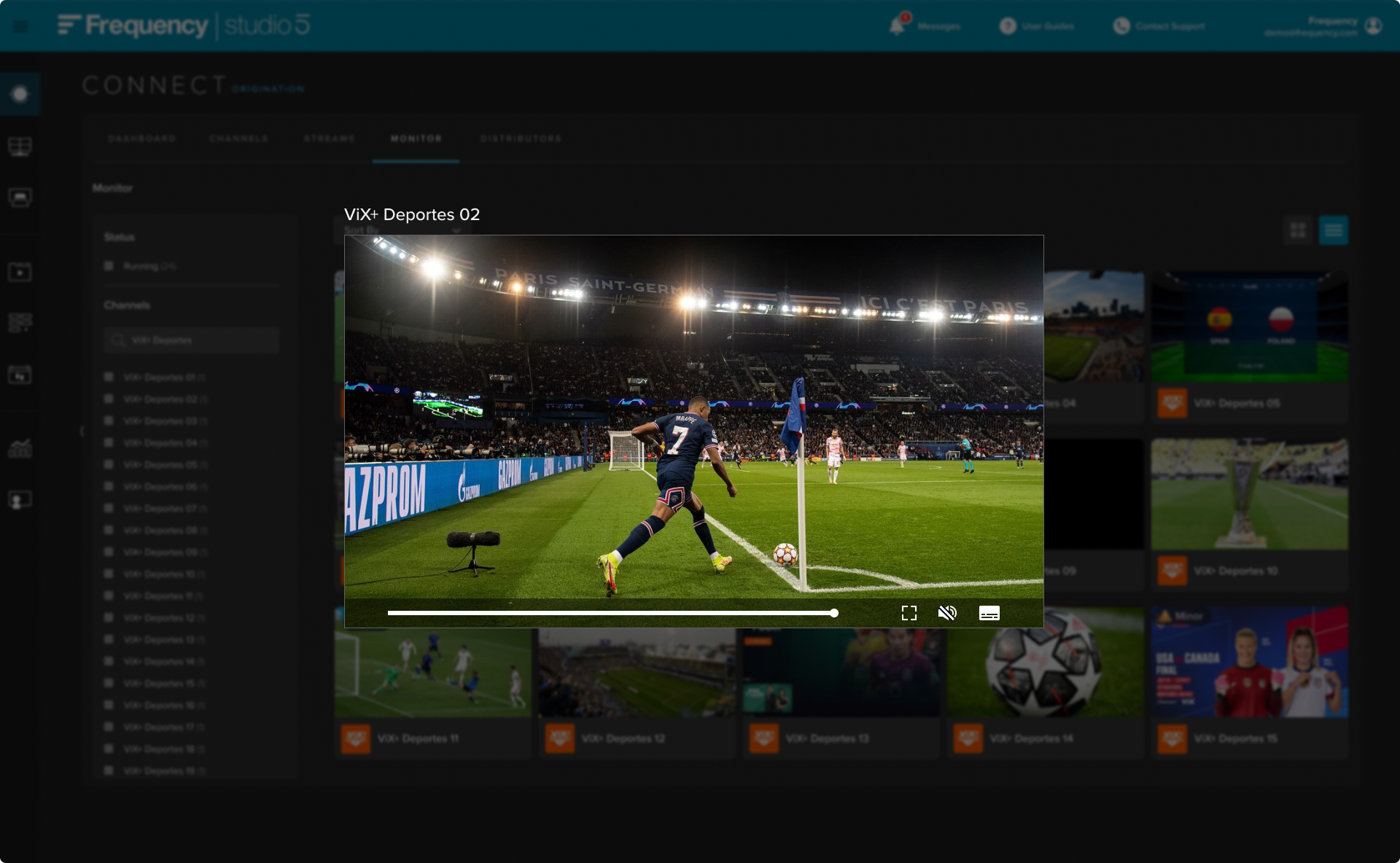Open the ViX+ Deportes 10 trophy thumbnail
This screenshot has width=1400, height=863.
1250,494
